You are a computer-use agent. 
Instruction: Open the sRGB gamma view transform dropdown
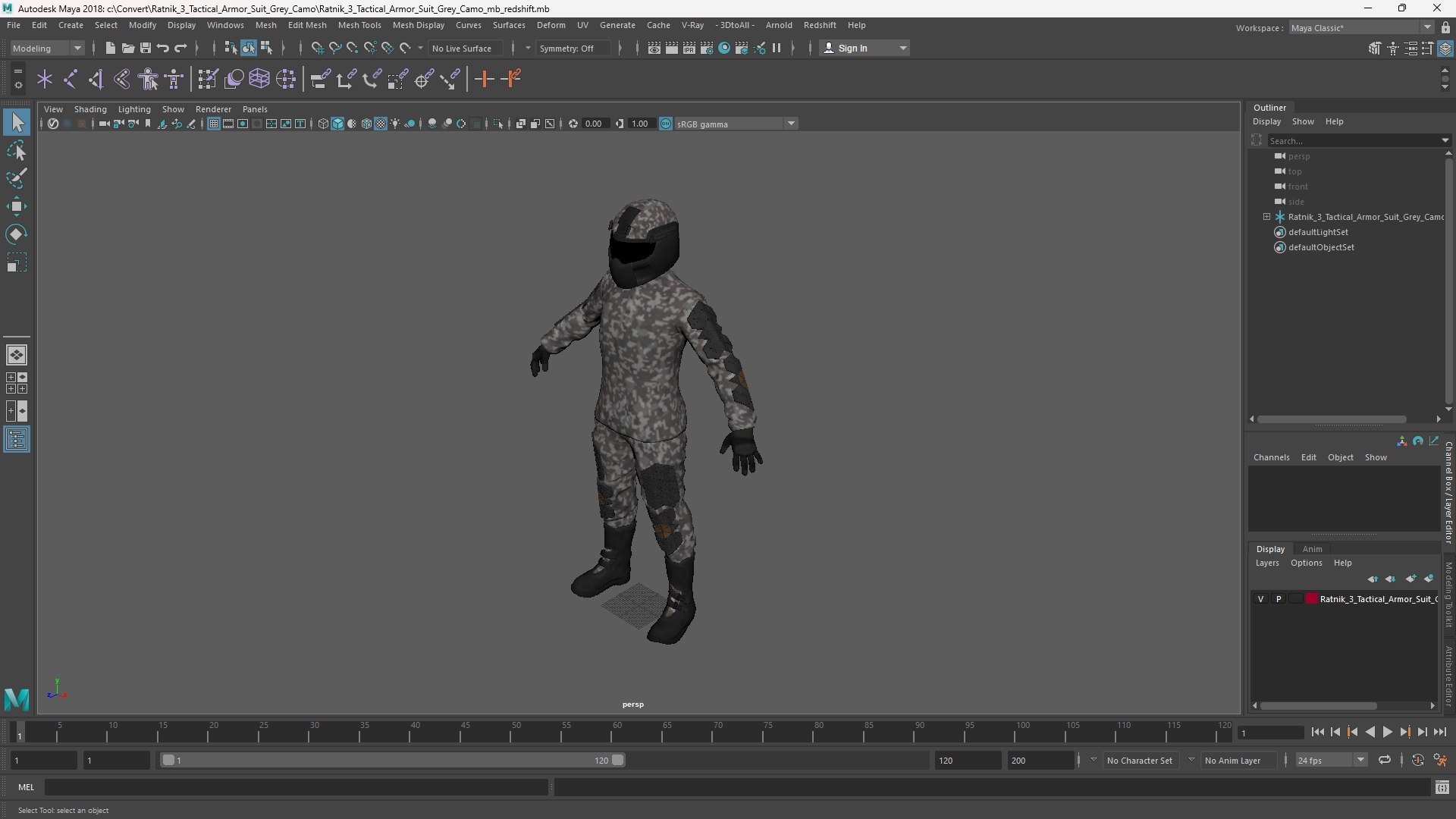pyautogui.click(x=736, y=124)
